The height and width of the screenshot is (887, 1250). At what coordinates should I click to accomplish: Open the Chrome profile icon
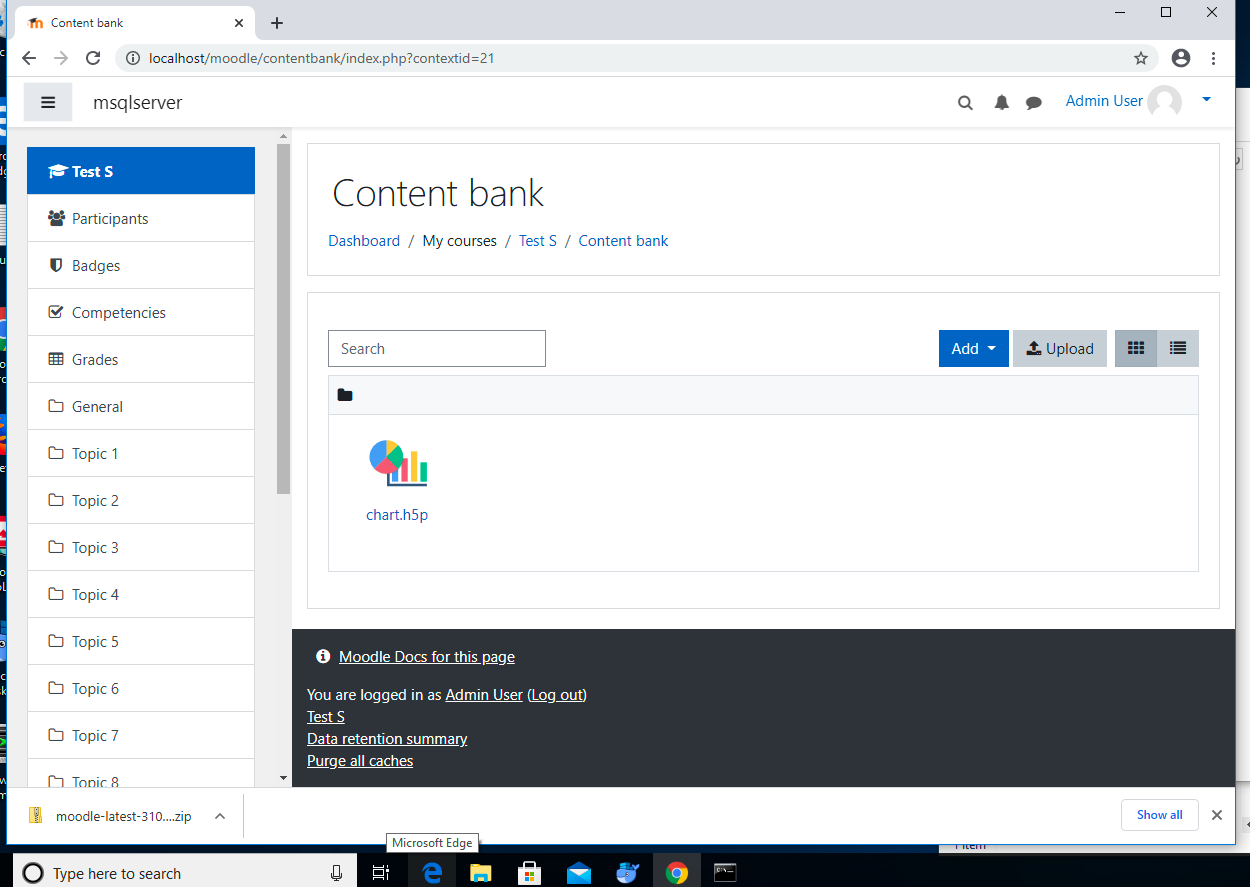[1181, 58]
